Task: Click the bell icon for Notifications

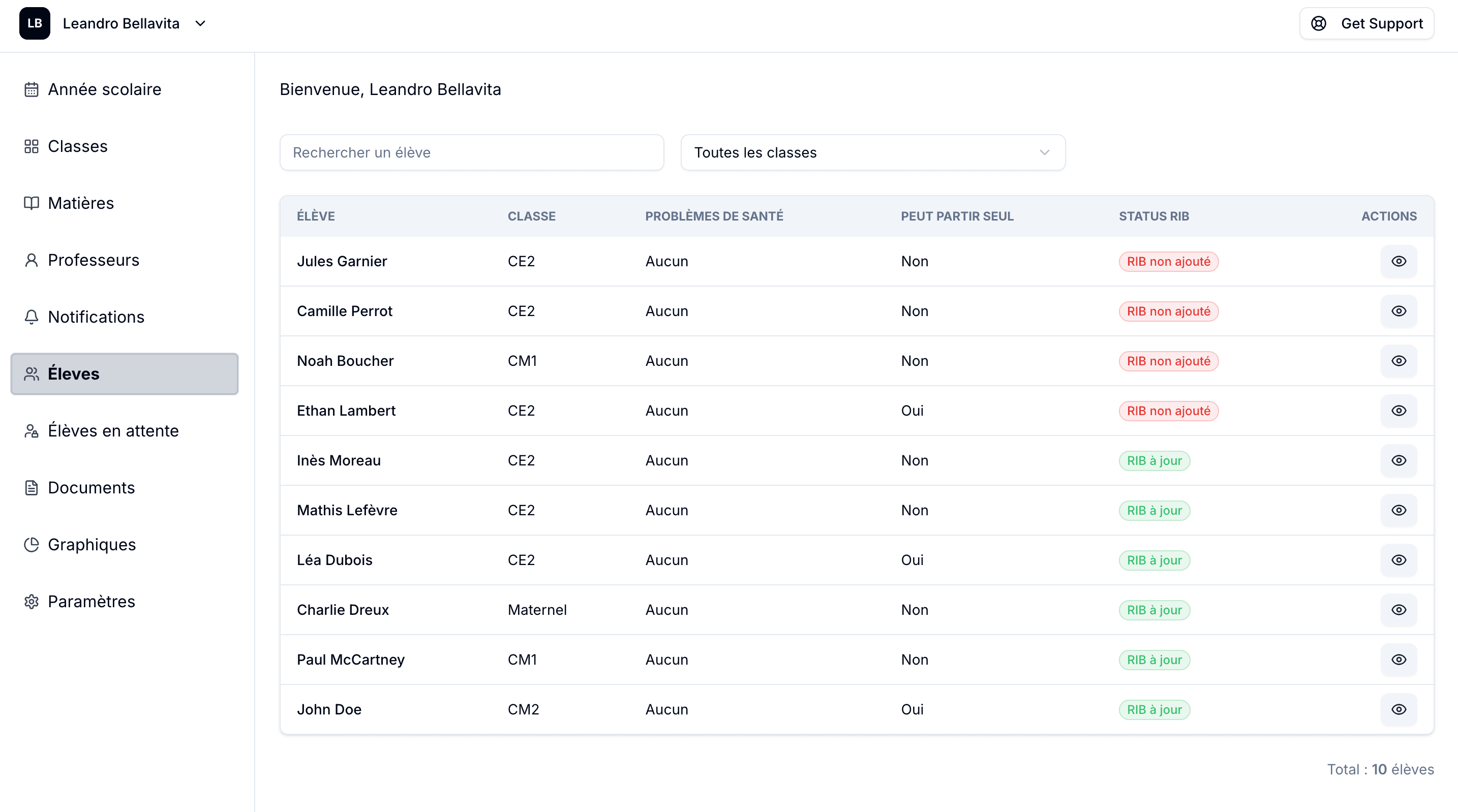Action: point(32,317)
